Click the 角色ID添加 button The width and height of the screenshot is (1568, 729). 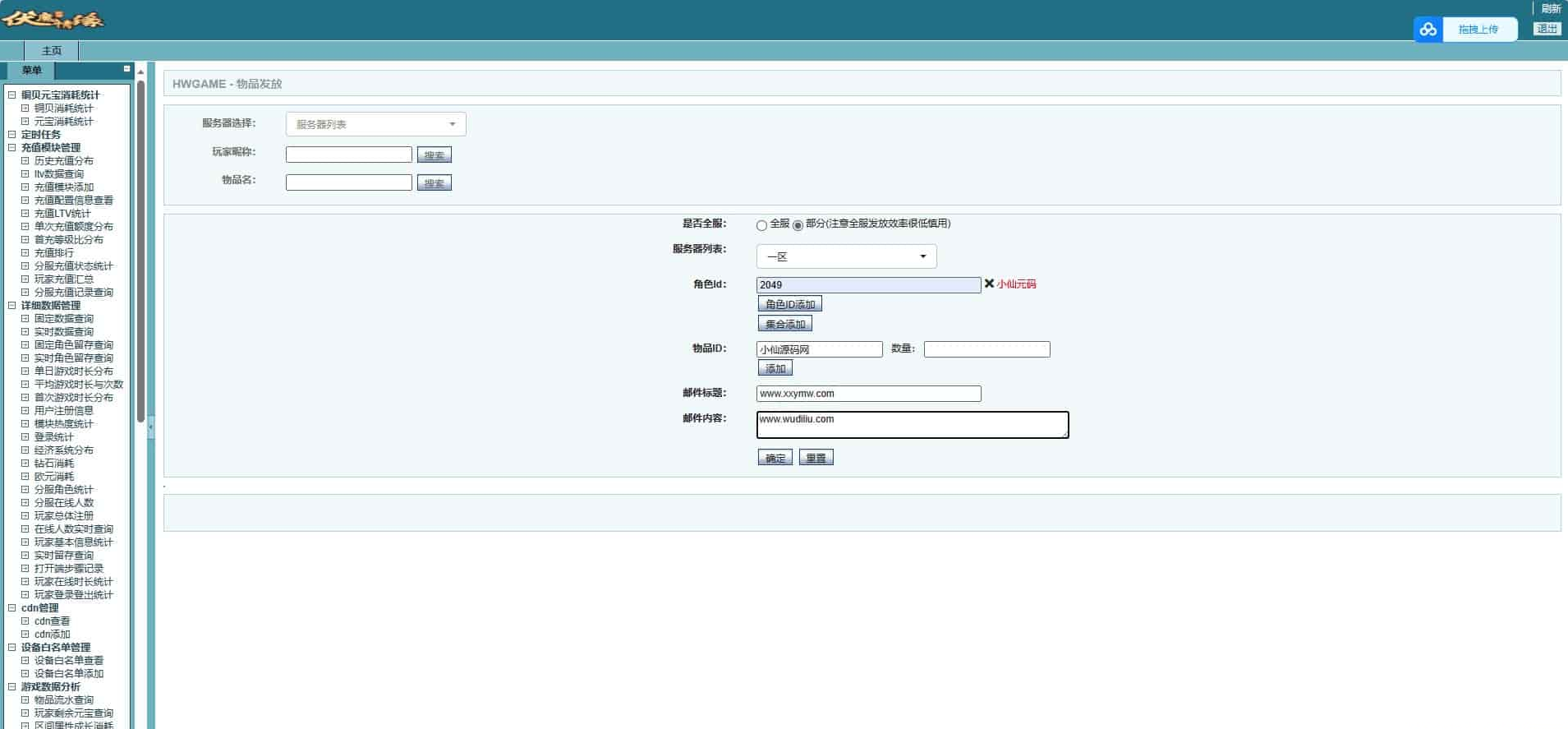[789, 304]
